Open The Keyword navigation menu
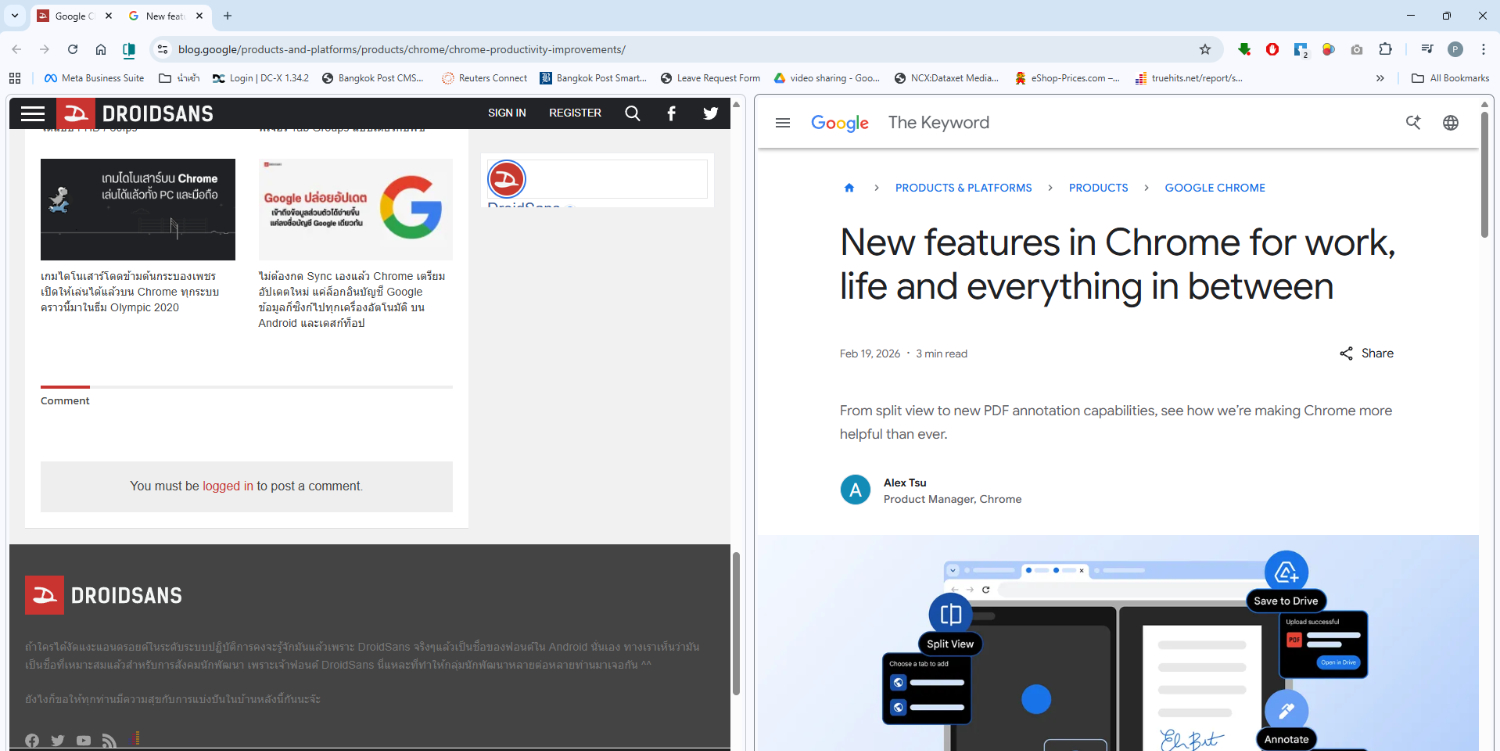1500x751 pixels. coord(783,123)
